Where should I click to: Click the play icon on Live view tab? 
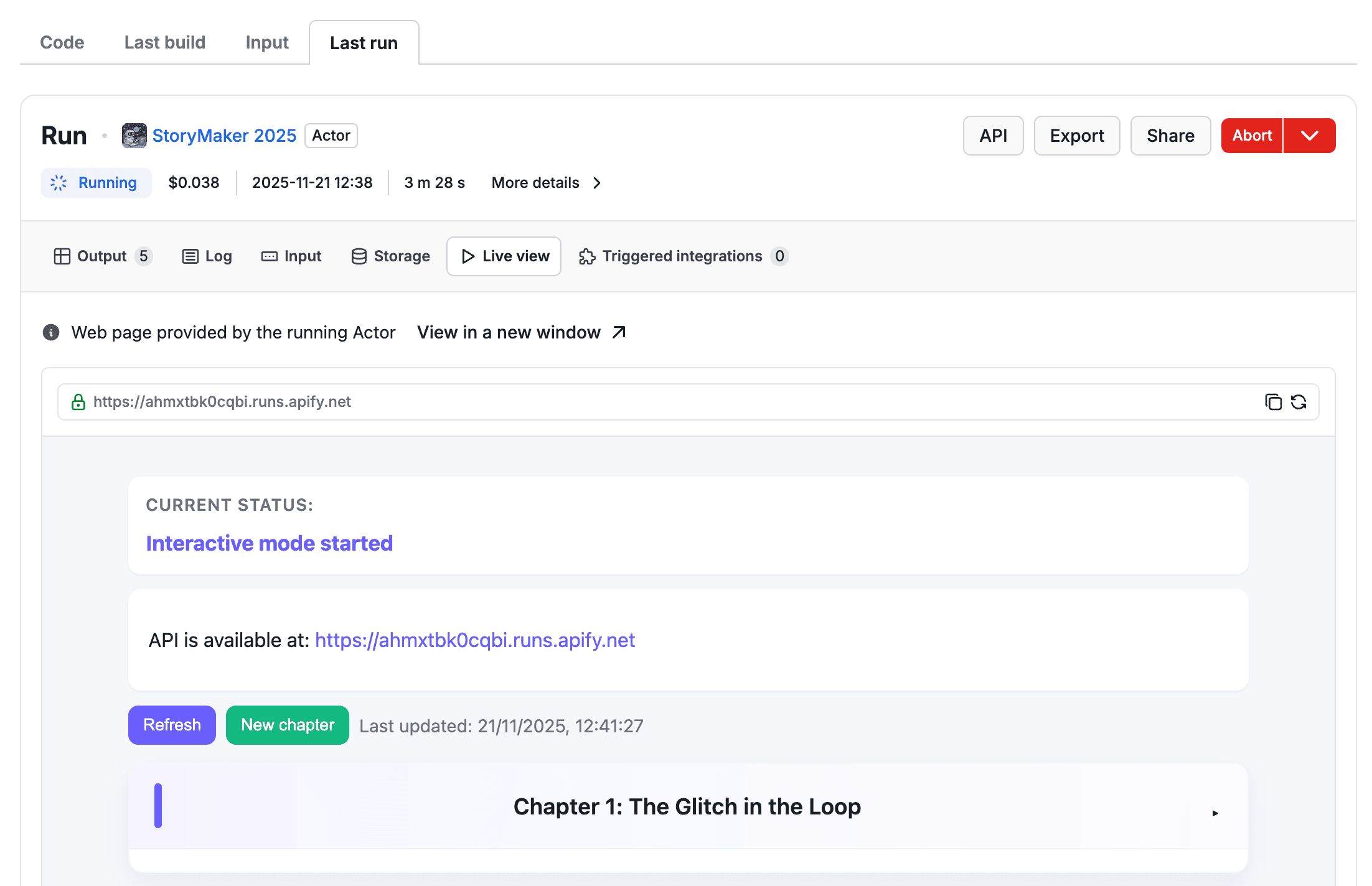point(468,256)
